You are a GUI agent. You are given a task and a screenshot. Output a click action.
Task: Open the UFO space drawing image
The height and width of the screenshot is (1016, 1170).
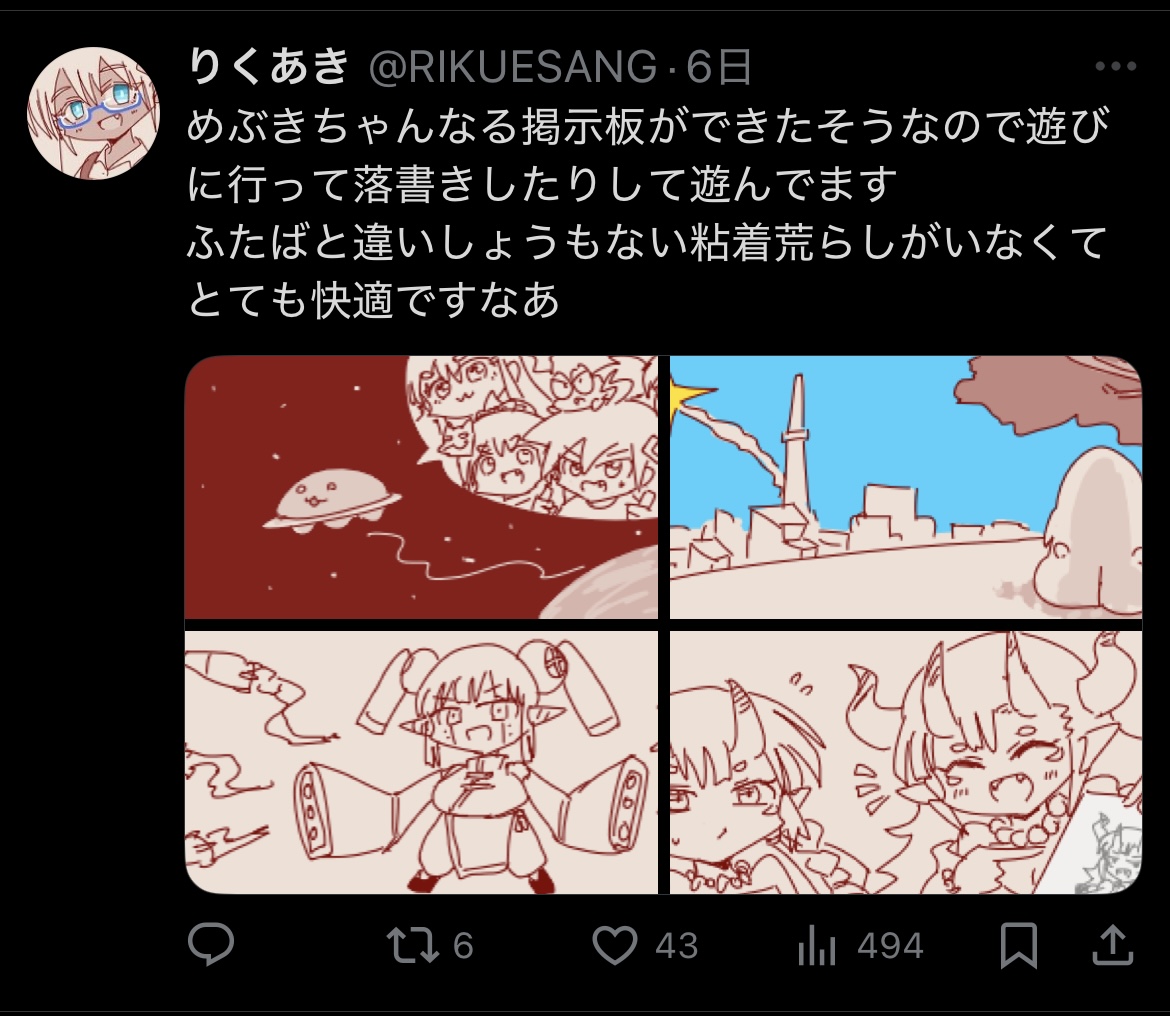pyautogui.click(x=422, y=487)
